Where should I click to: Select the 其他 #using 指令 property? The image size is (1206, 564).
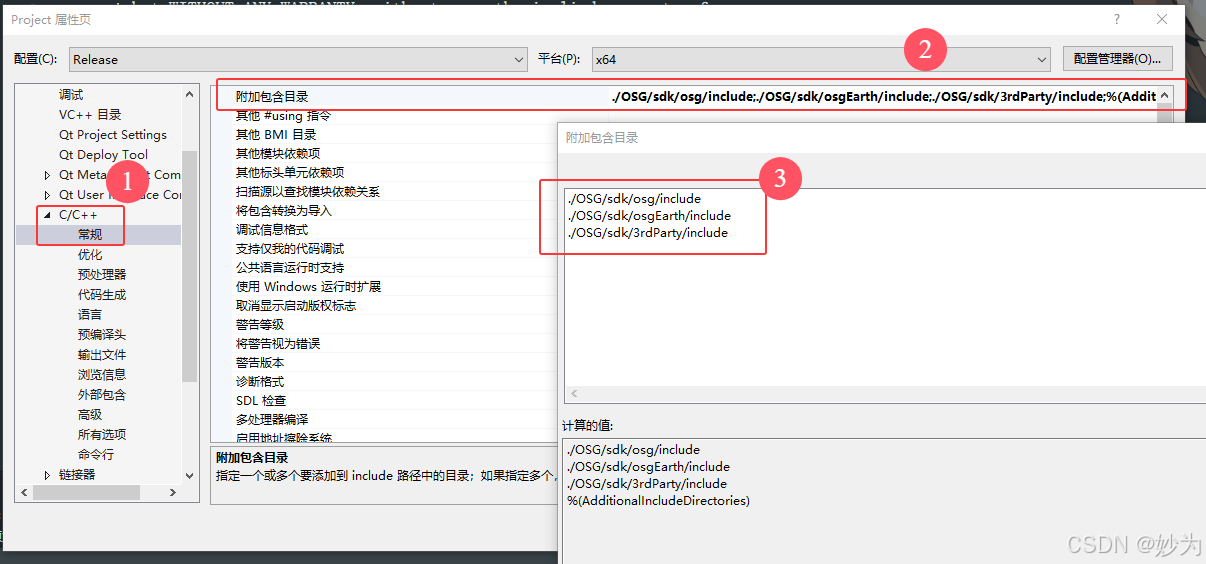283,115
